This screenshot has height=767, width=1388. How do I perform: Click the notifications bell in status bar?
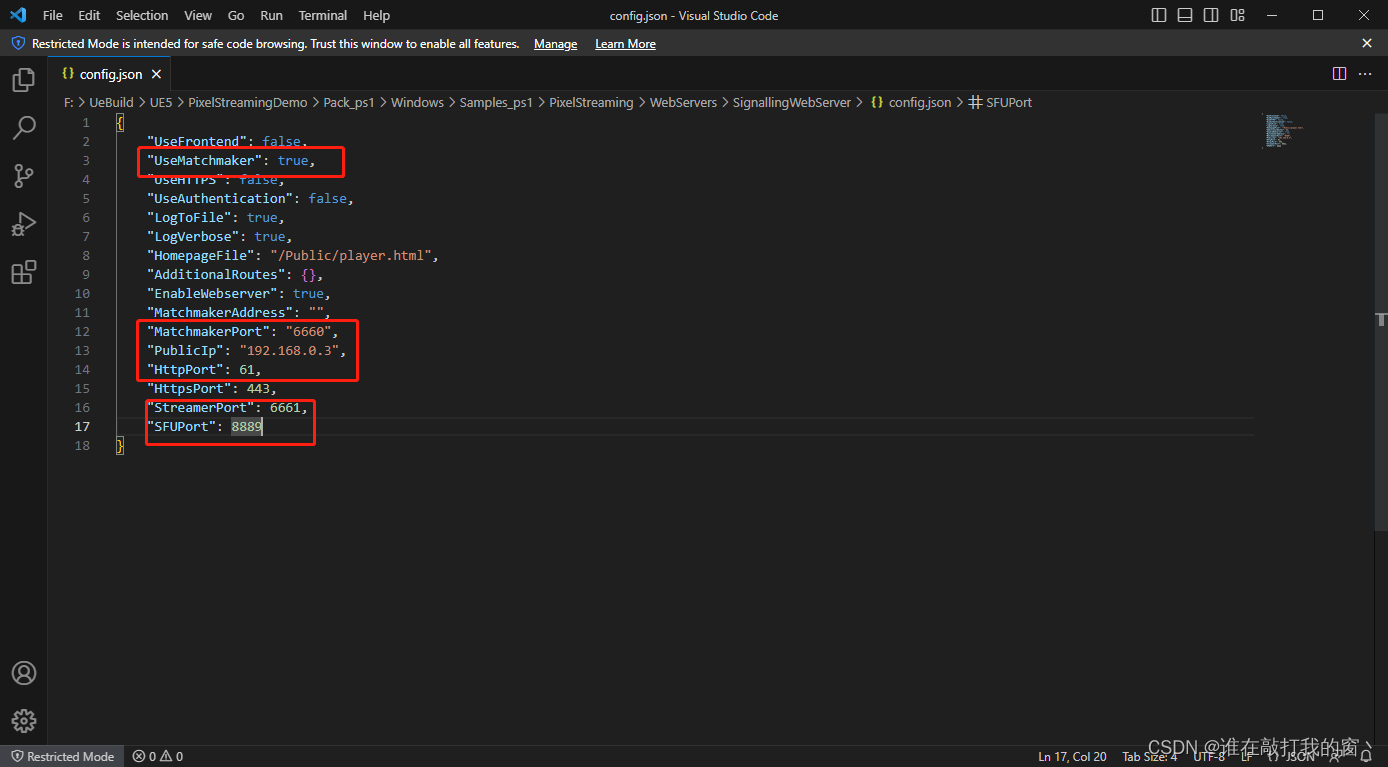tap(1366, 757)
